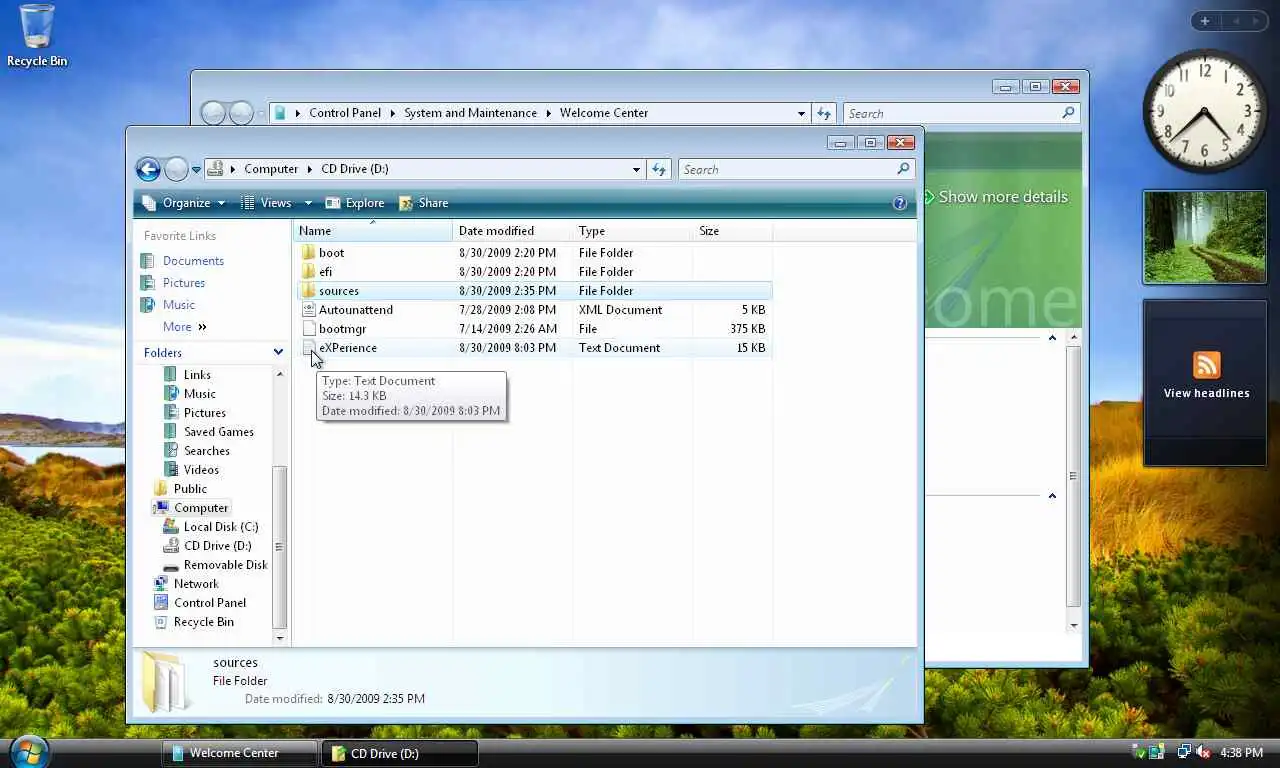Image resolution: width=1280 pixels, height=768 pixels.
Task: Focus the Search box in CD Drive window
Action: tap(795, 169)
